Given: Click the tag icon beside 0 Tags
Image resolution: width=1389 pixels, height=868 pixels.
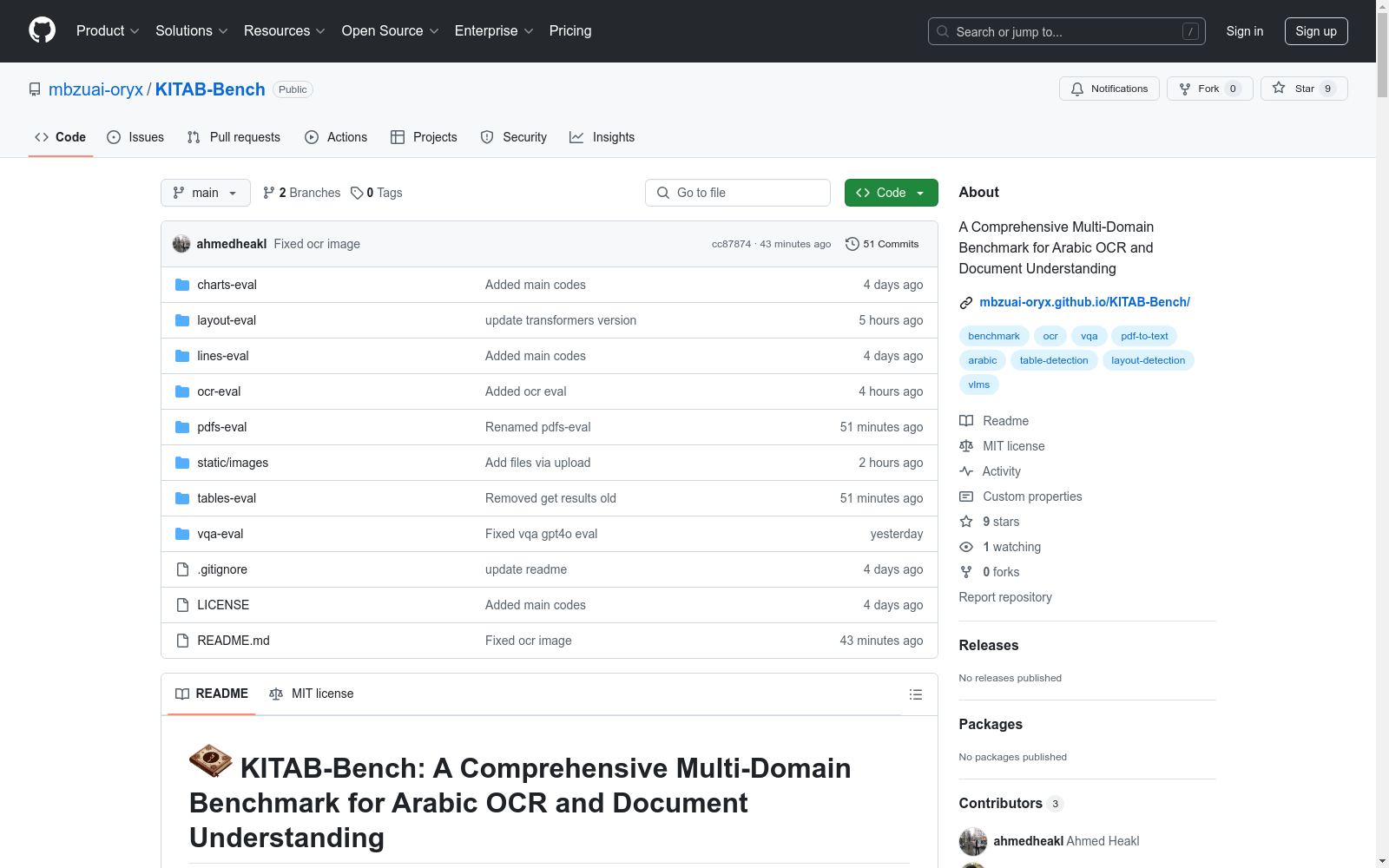Looking at the screenshot, I should pos(357,193).
